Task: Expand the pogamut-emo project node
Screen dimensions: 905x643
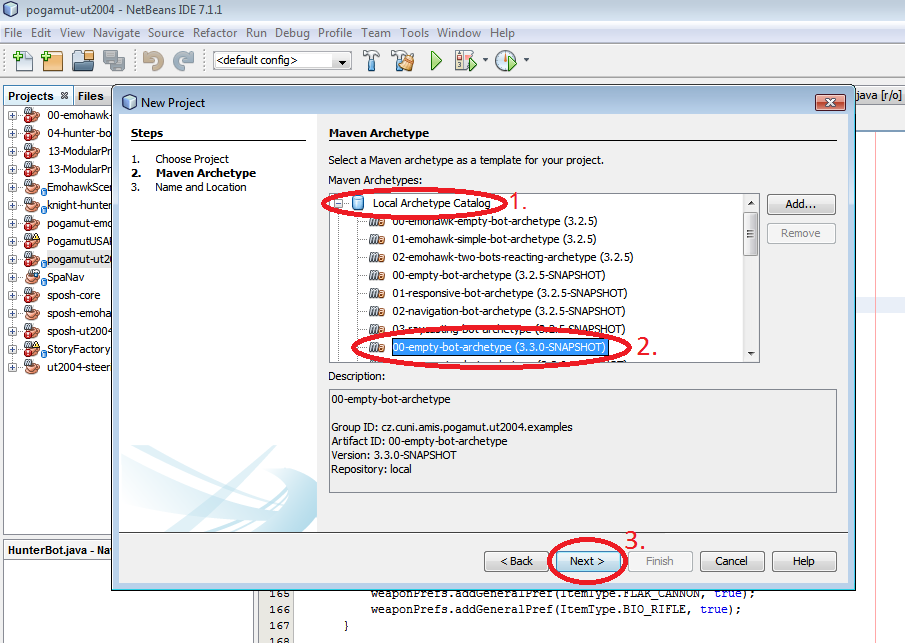Action: [12, 223]
